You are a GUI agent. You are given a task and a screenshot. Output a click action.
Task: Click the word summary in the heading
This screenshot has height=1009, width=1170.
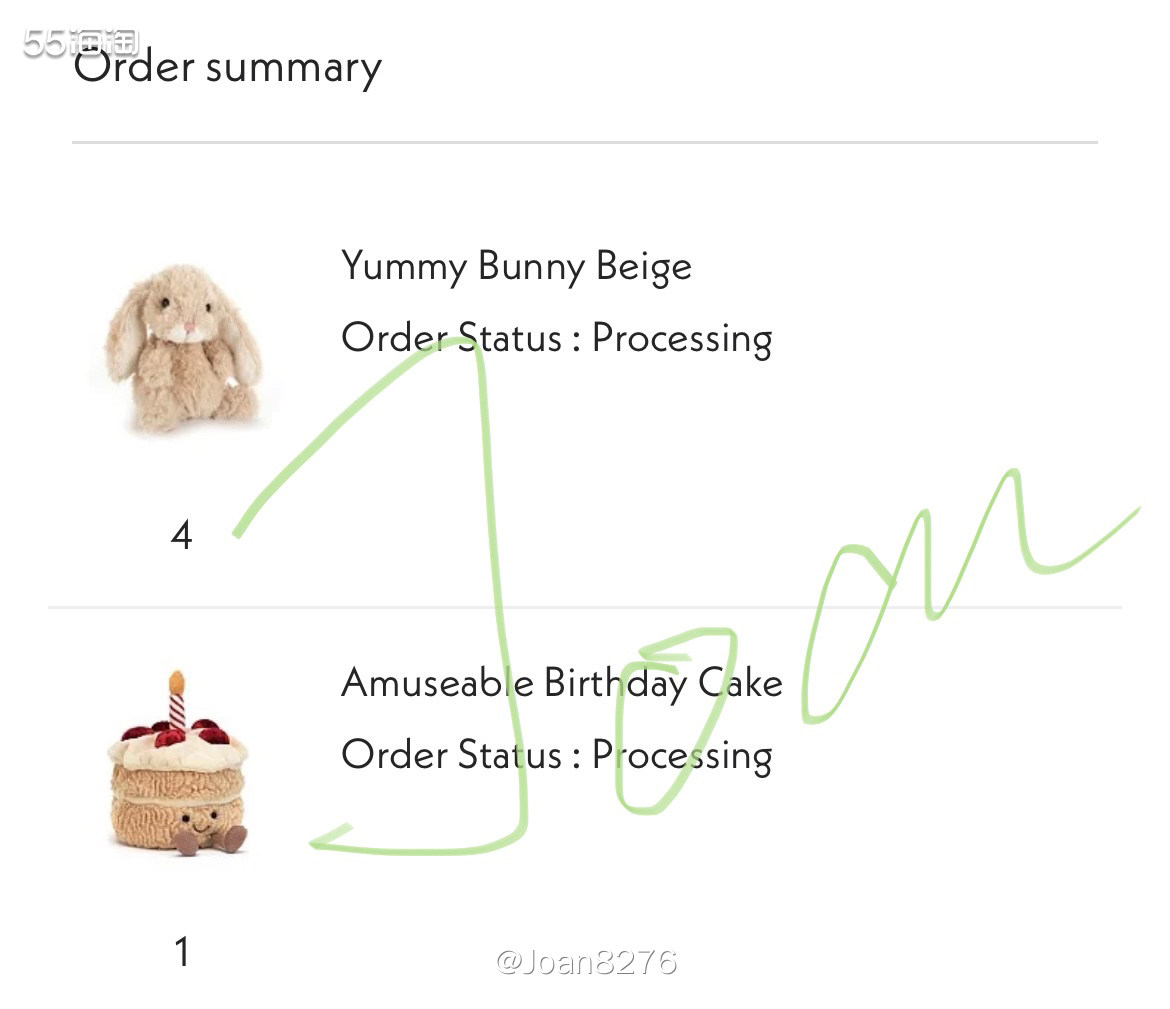point(294,70)
